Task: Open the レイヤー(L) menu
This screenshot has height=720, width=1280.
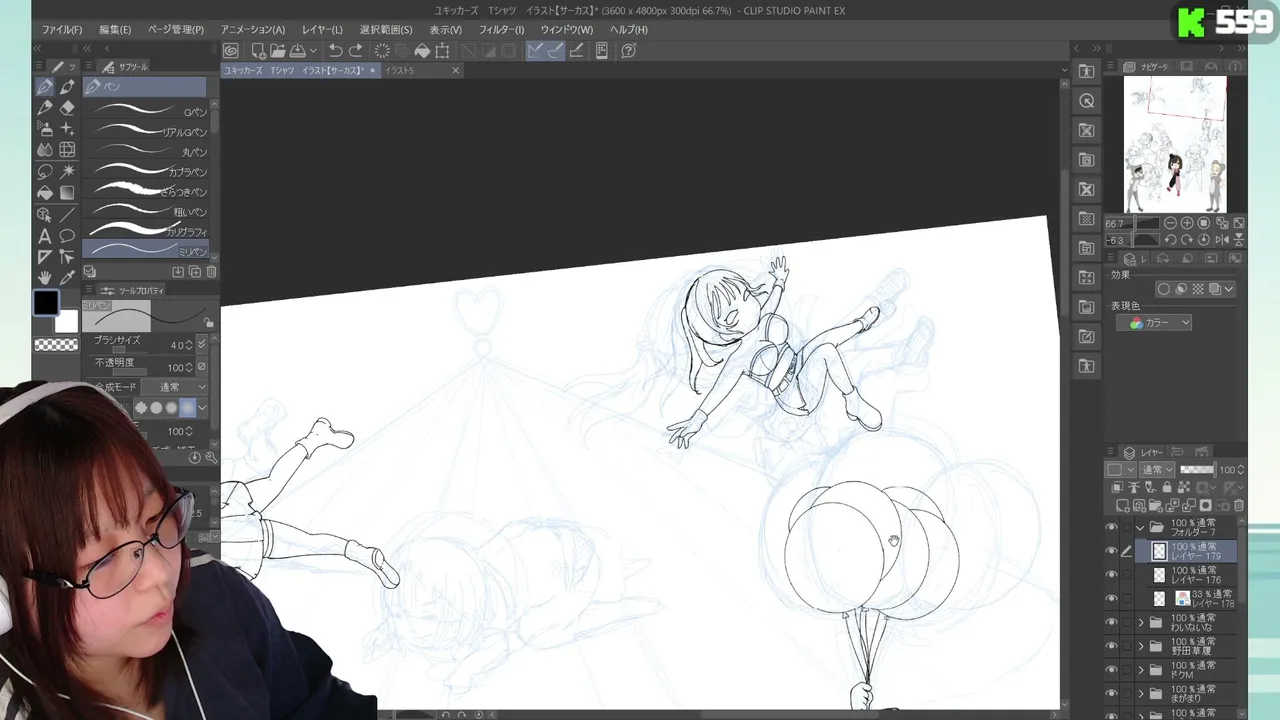Action: 322,30
